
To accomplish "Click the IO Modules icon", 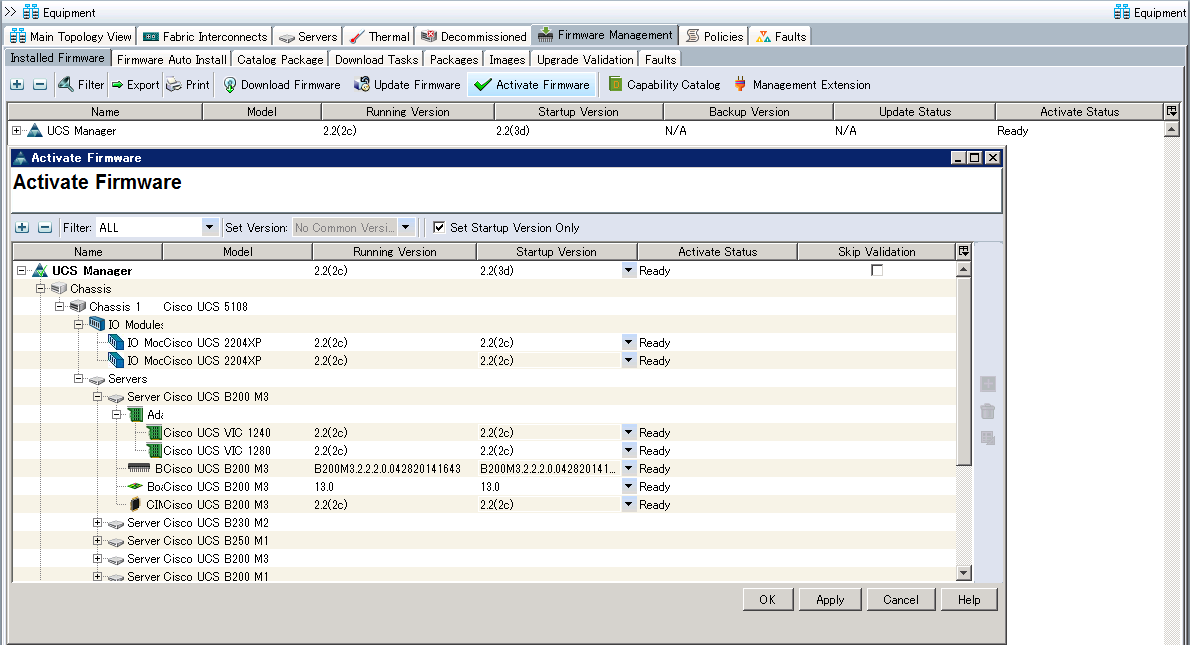I will pos(96,324).
